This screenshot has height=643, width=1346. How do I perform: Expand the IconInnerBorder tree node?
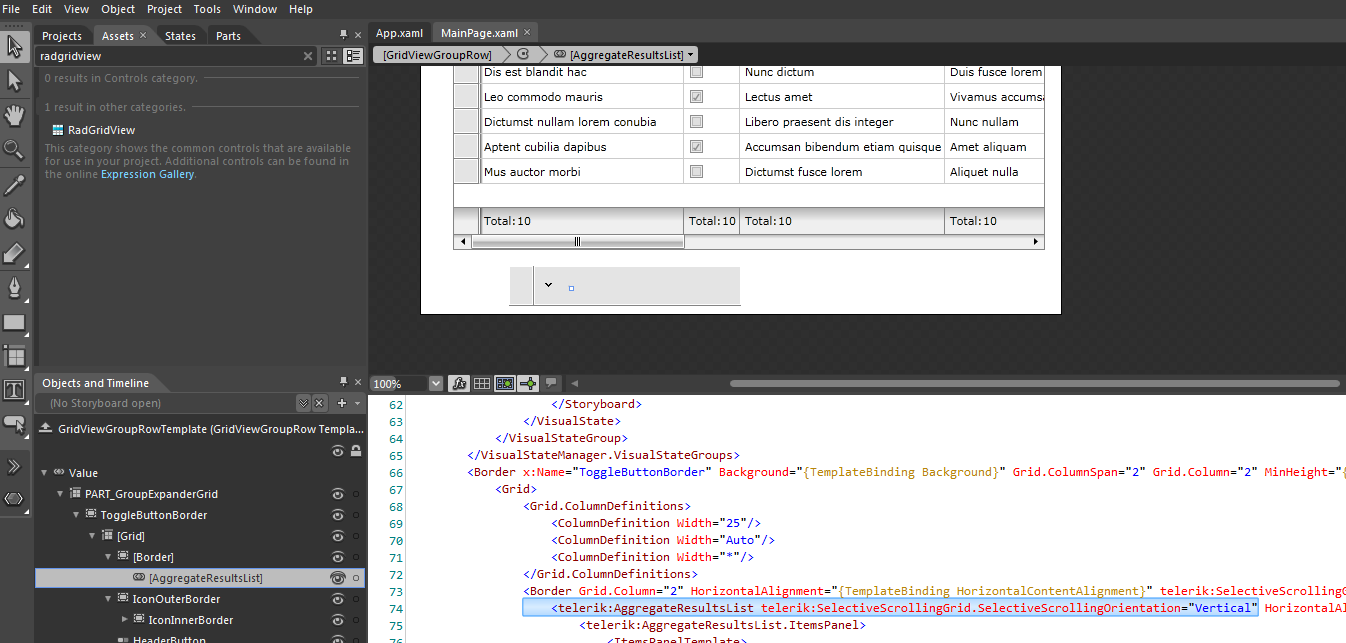(125, 620)
